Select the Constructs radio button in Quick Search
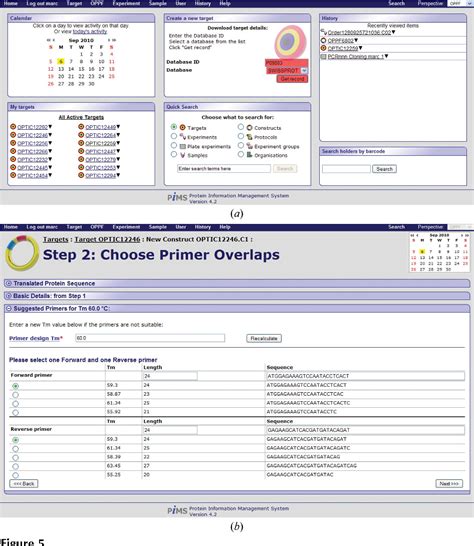The width and height of the screenshot is (474, 546). pyautogui.click(x=241, y=127)
